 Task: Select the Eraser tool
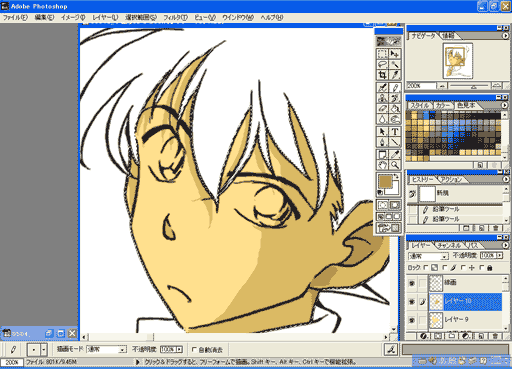point(382,108)
